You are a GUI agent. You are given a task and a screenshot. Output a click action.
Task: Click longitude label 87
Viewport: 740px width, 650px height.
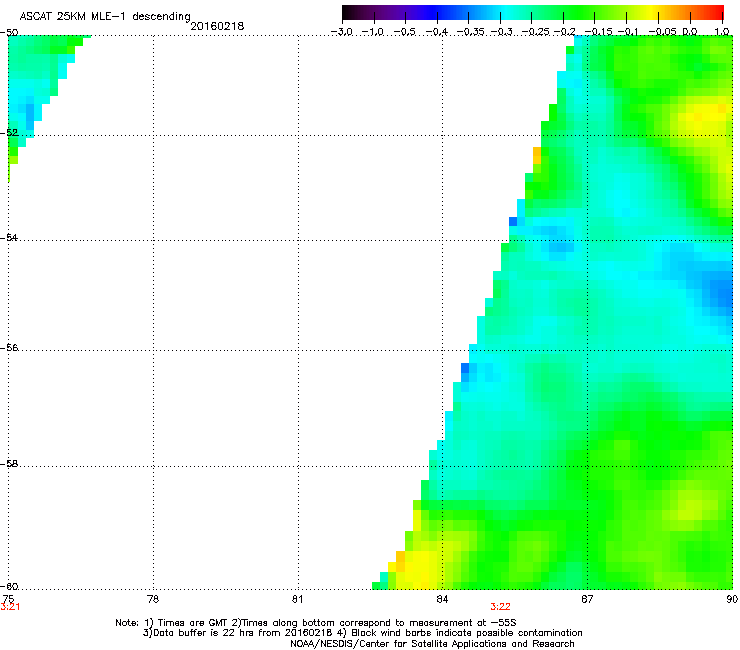(x=587, y=599)
